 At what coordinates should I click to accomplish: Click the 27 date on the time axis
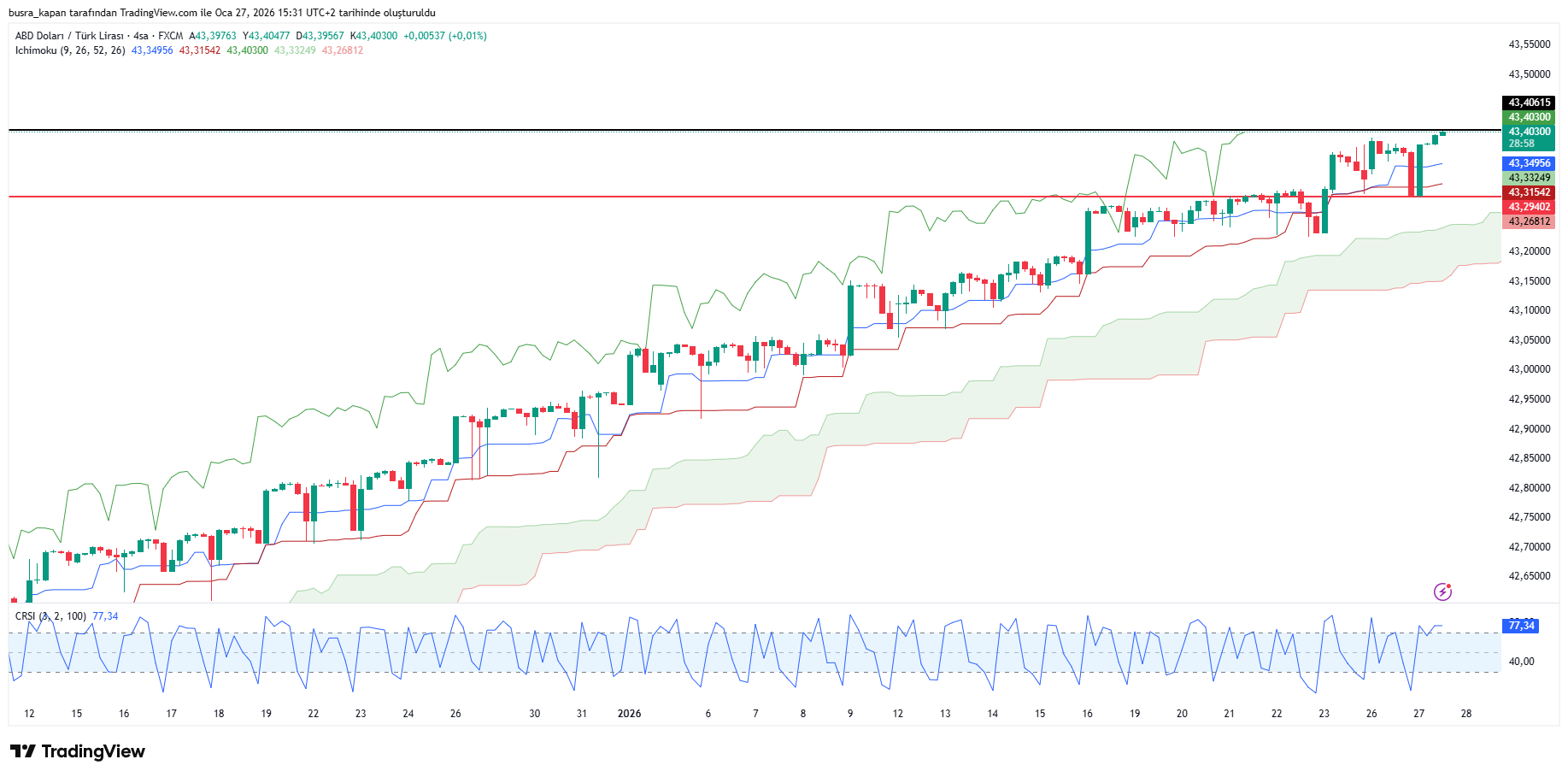pos(1418,714)
